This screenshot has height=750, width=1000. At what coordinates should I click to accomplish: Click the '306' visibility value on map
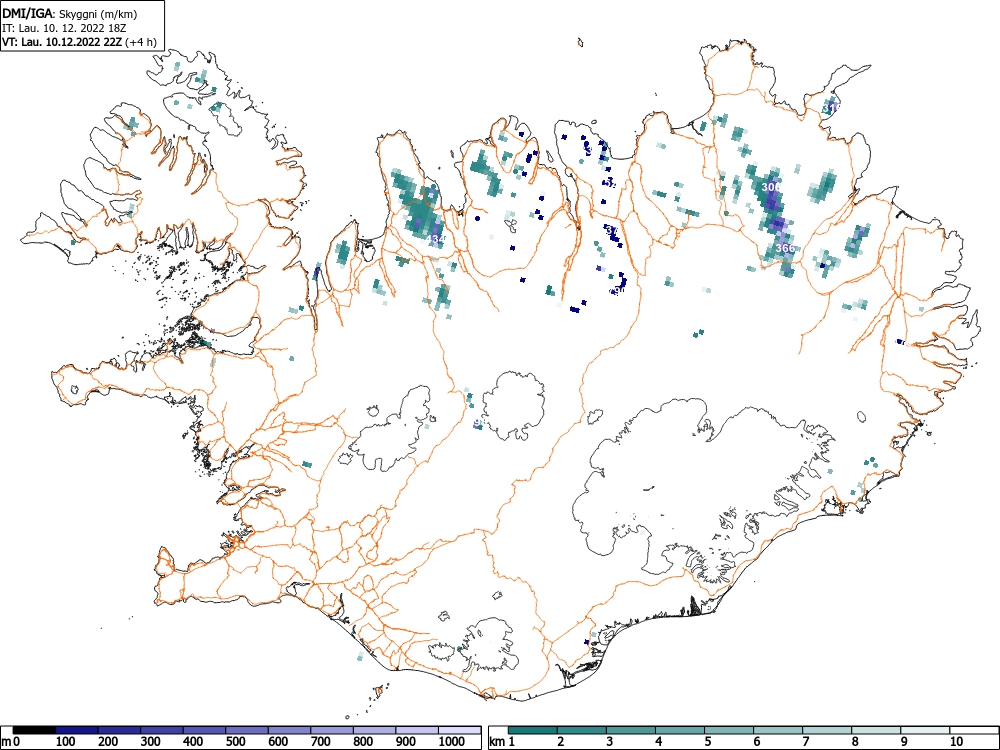click(771, 188)
